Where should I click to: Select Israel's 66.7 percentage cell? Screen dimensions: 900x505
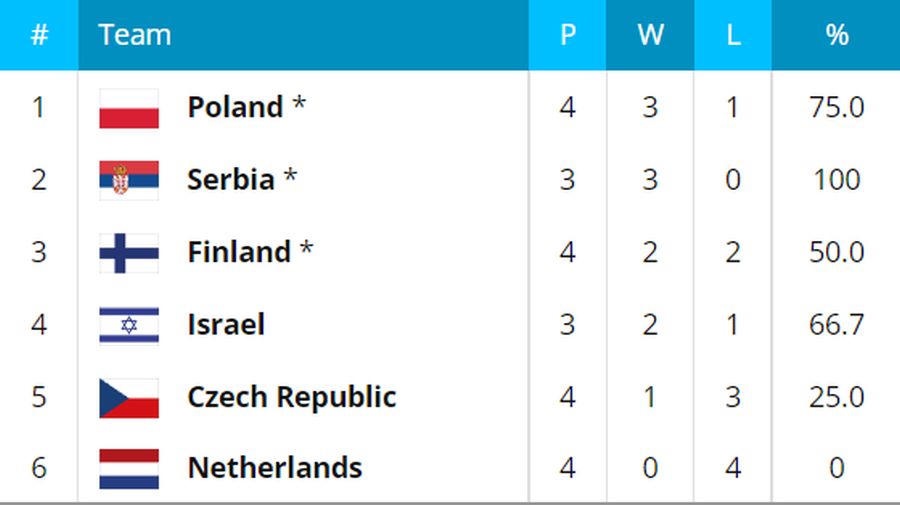(836, 324)
